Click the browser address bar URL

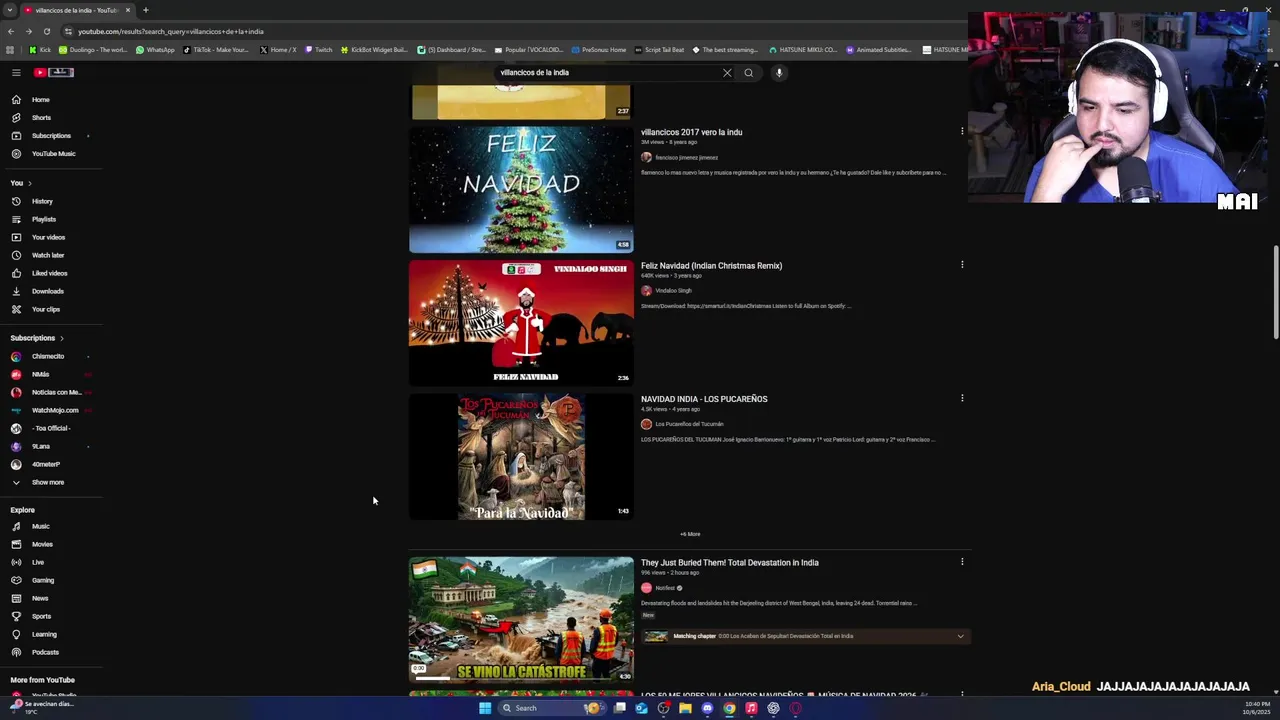171,31
